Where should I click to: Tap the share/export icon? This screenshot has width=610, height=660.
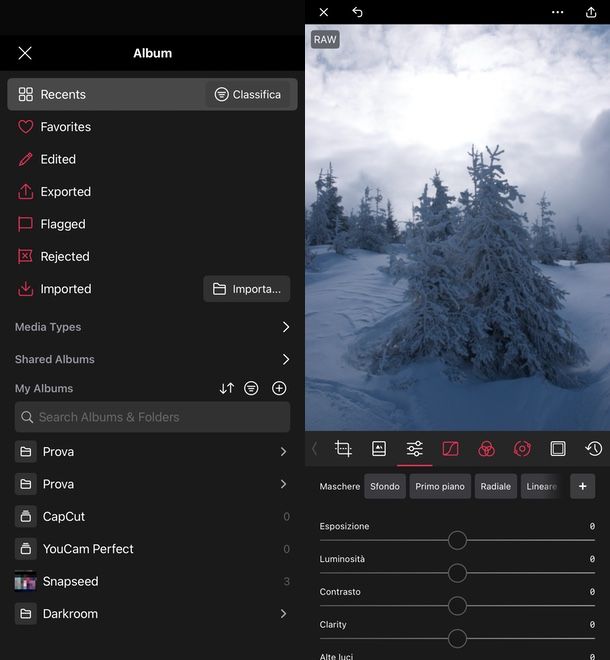(x=591, y=12)
